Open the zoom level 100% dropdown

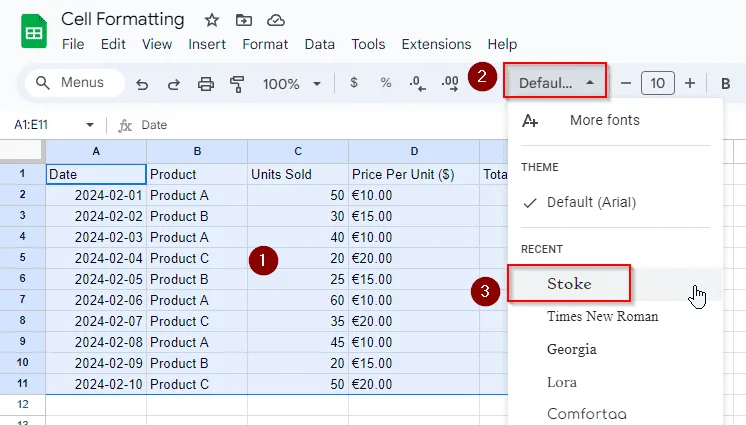[292, 84]
